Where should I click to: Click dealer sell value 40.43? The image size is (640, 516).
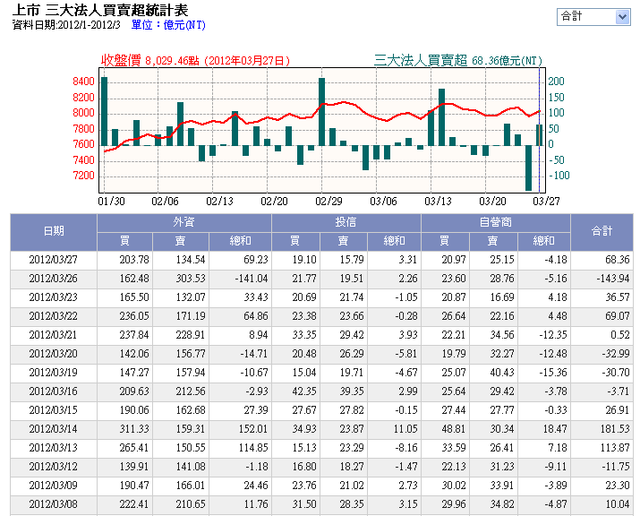click(502, 373)
